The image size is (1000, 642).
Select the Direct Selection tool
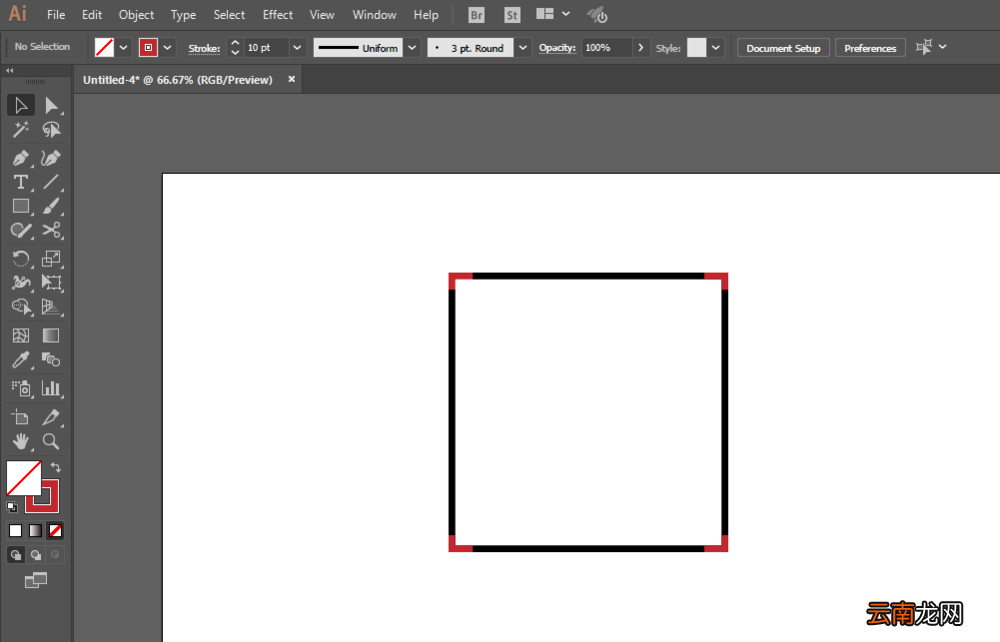(x=51, y=105)
